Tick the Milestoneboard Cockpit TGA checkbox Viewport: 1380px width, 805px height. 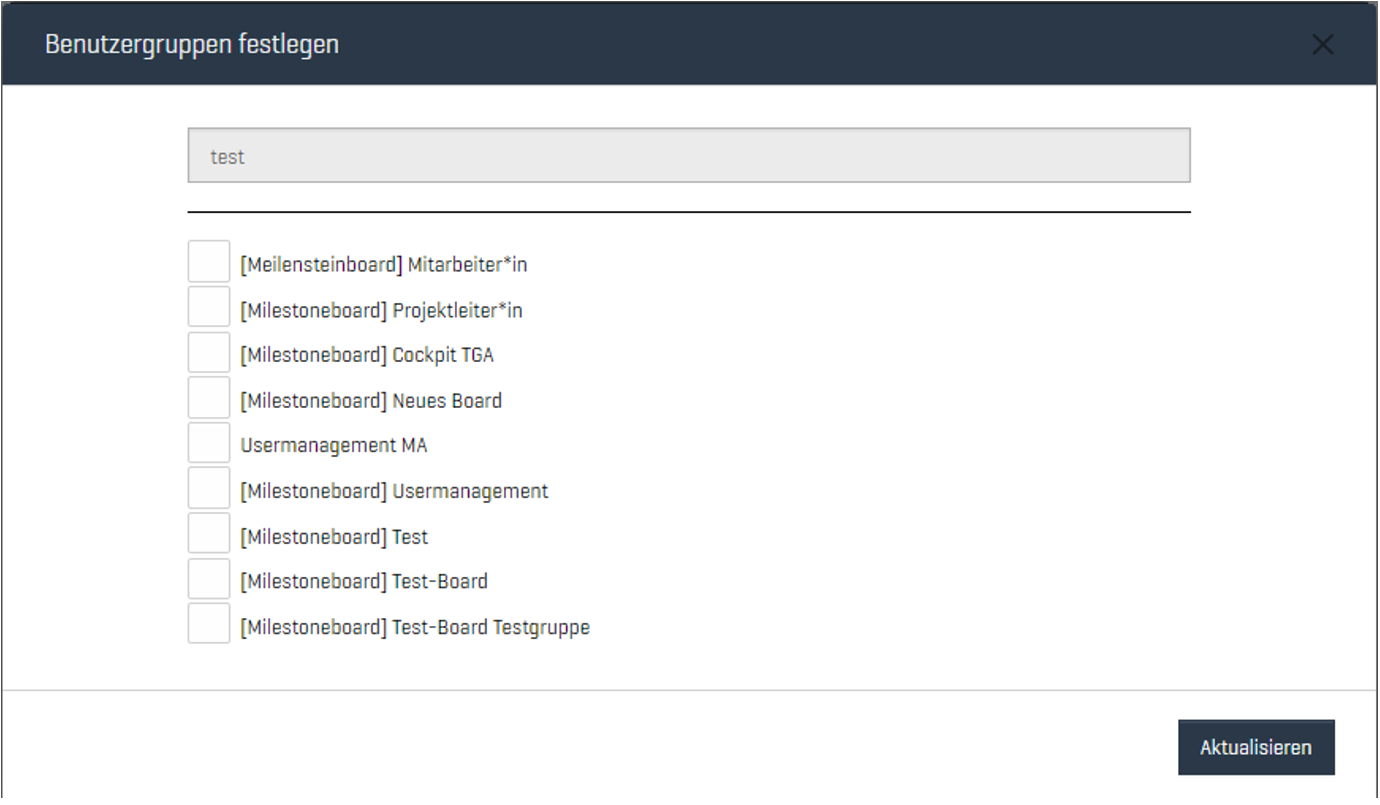[x=209, y=353]
